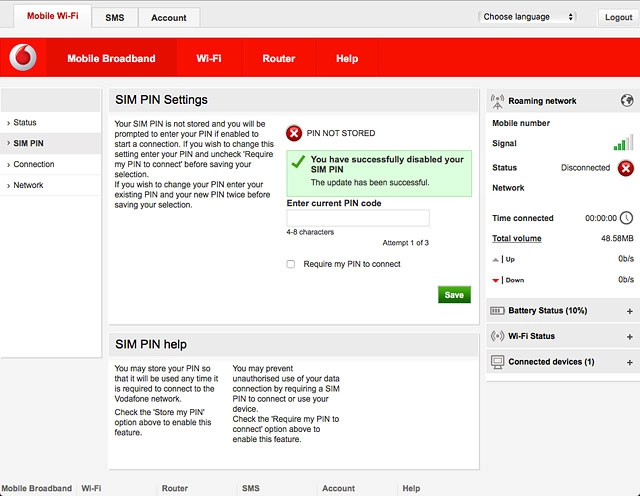
Task: Open the Account tab
Action: (168, 18)
